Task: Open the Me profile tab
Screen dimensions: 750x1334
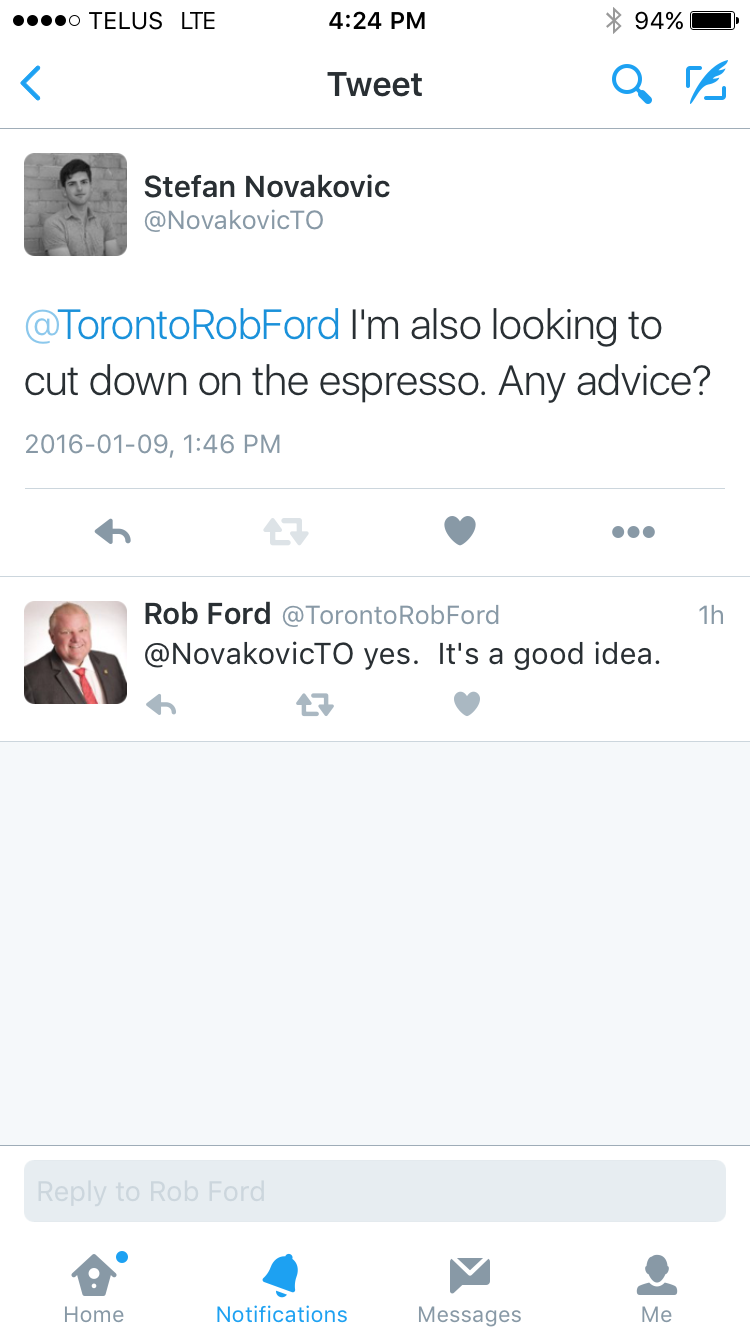Action: click(x=657, y=1288)
